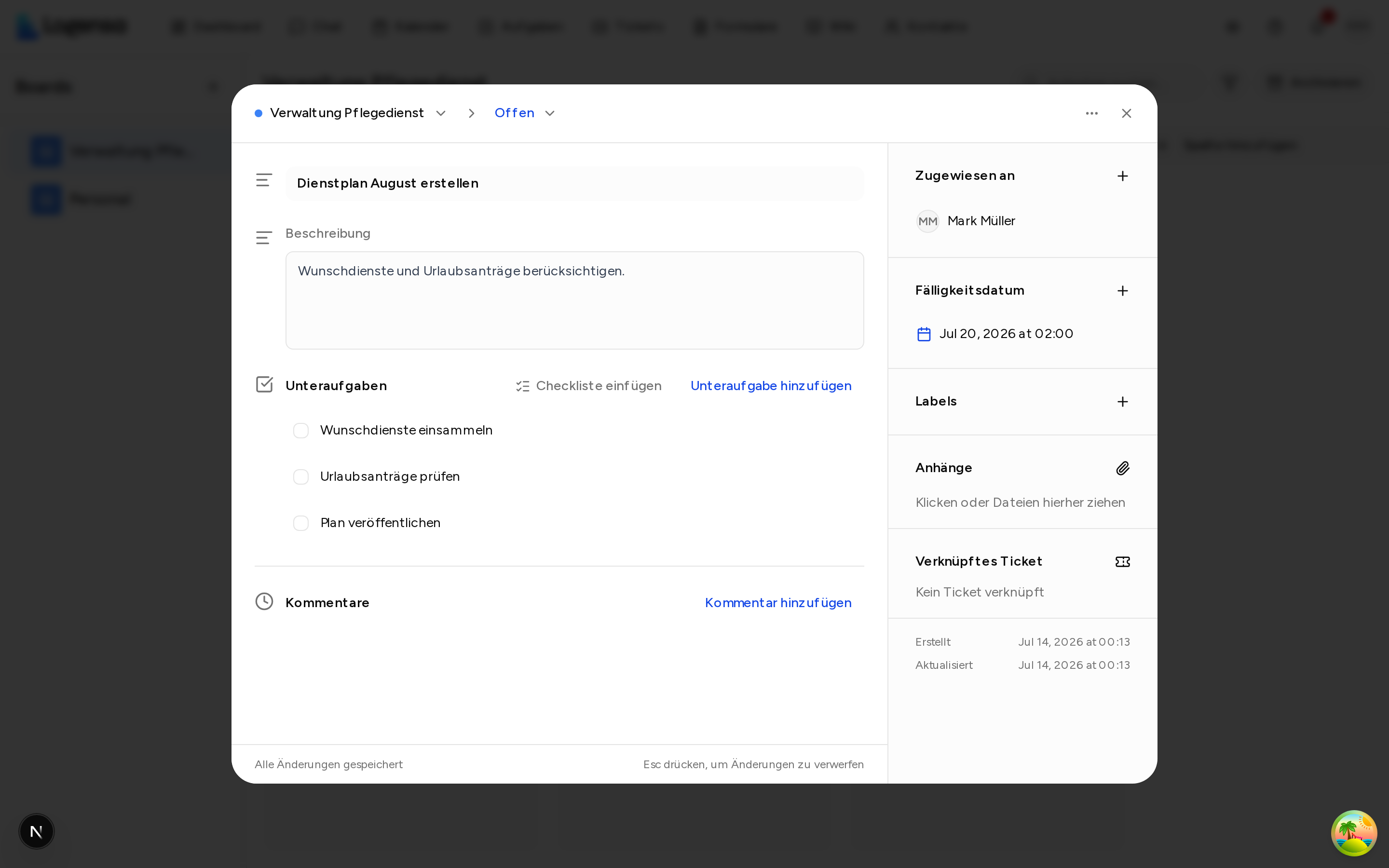Check off Plan veröffentlichen subtask
The width and height of the screenshot is (1389, 868).
point(301,523)
